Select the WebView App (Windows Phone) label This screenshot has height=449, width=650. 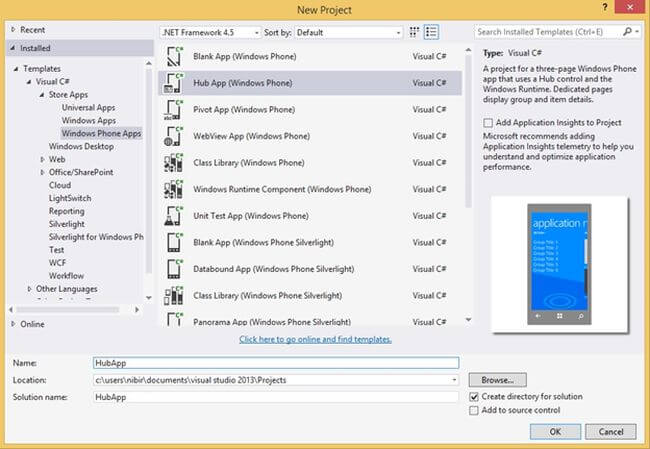[252, 136]
